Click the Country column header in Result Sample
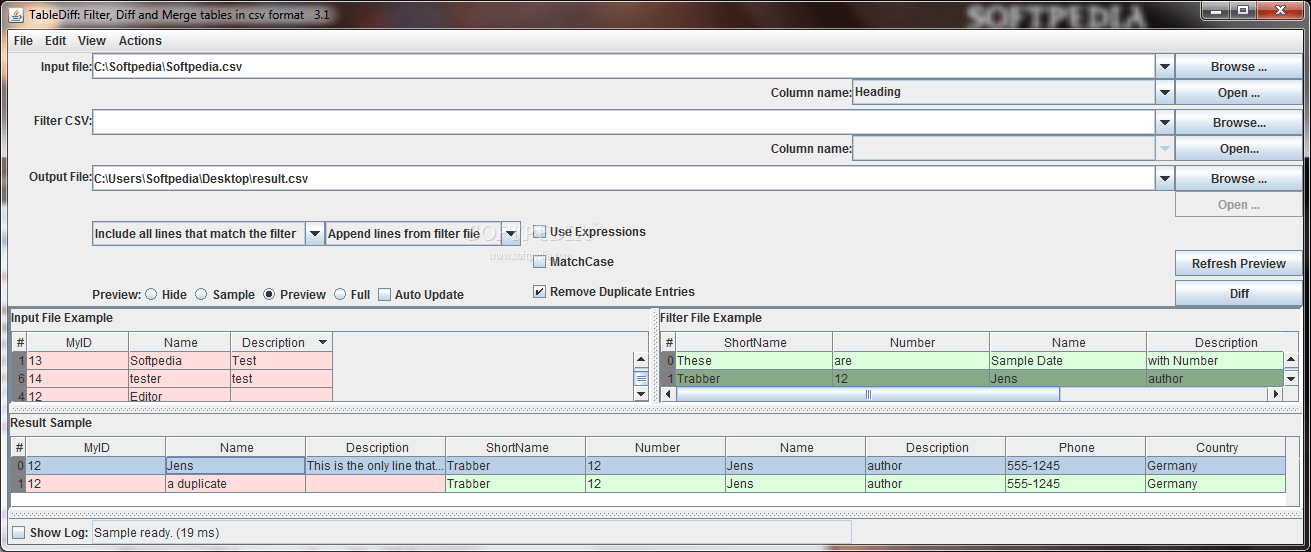Viewport: 1311px width, 552px height. 1216,448
